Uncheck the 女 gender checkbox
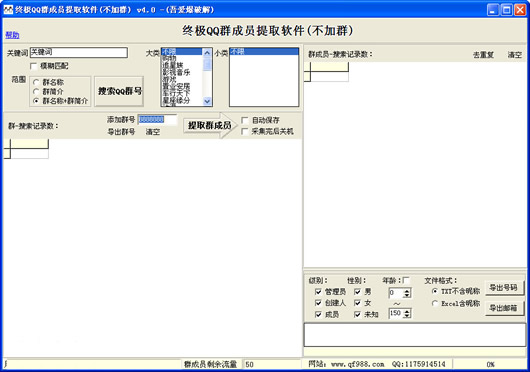This screenshot has height=372, width=530. pyautogui.click(x=357, y=303)
